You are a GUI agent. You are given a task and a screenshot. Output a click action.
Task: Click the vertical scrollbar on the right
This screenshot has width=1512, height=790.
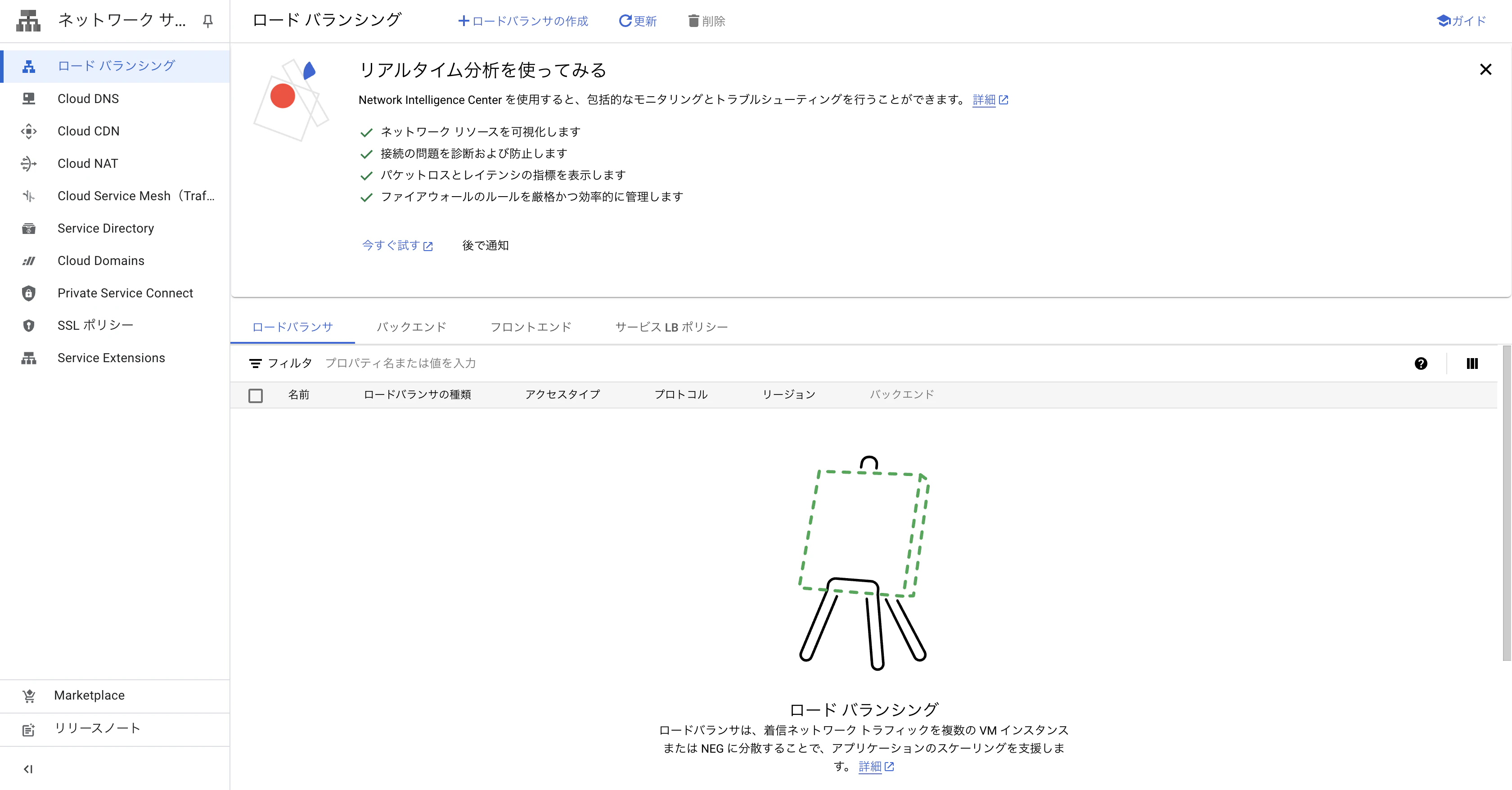pos(1506,503)
